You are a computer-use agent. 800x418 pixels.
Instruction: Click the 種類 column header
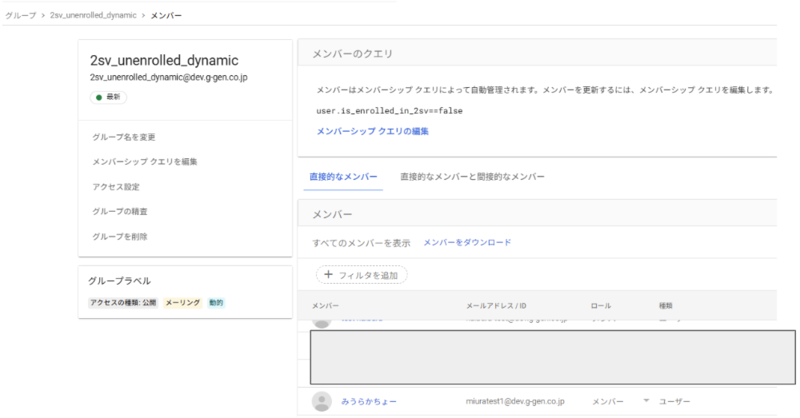pos(665,306)
